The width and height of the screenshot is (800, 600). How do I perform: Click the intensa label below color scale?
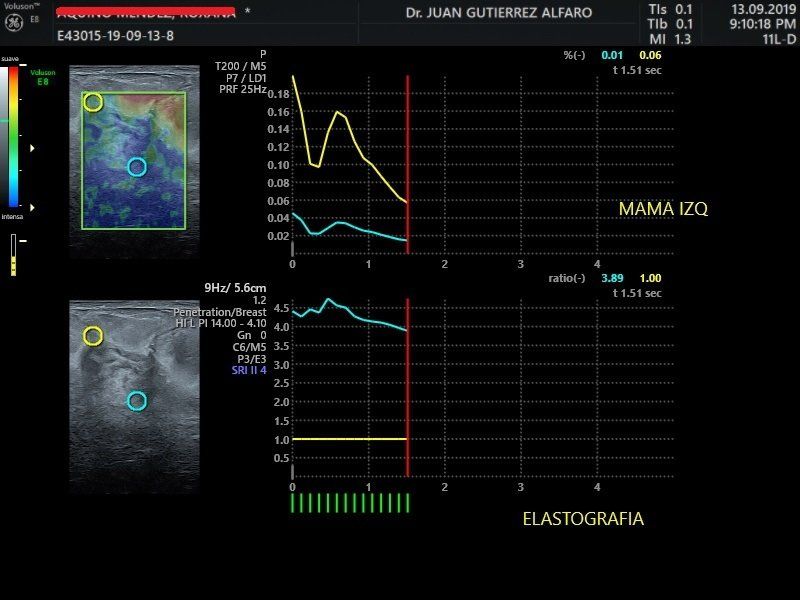coord(12,217)
